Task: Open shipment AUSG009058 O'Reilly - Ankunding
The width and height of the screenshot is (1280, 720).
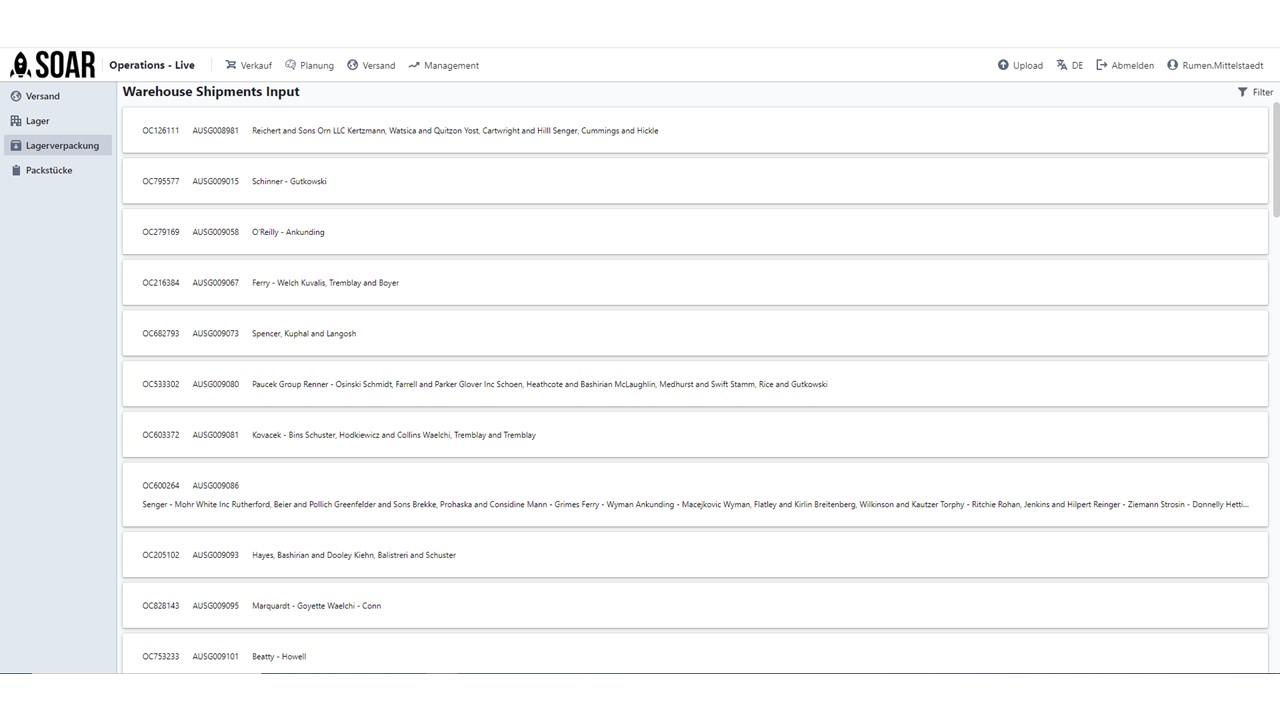Action: click(695, 232)
